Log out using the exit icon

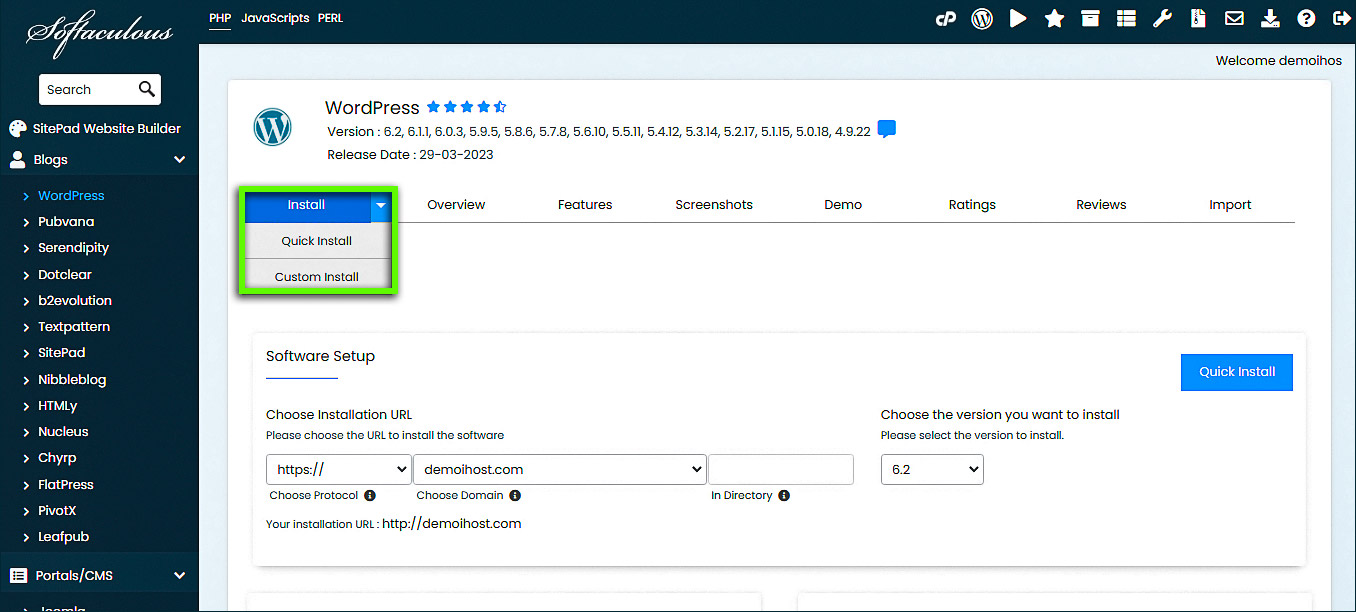point(1341,18)
